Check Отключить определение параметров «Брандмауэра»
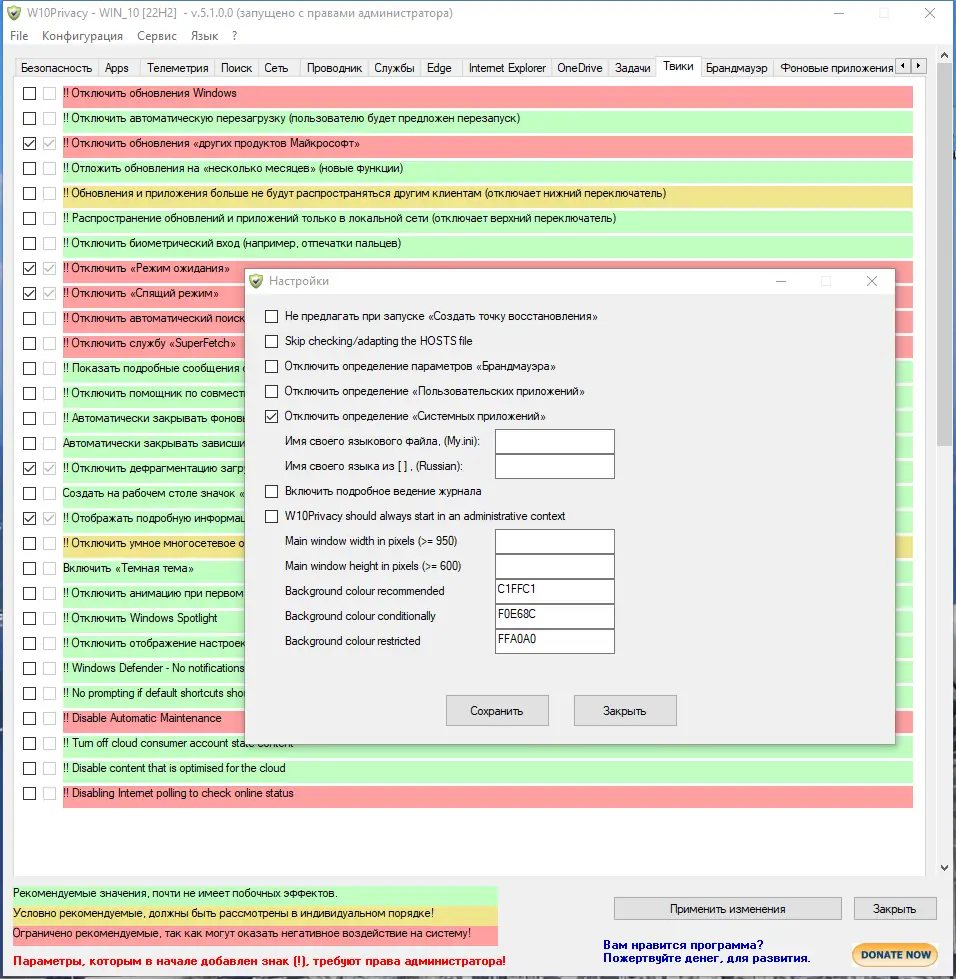The width and height of the screenshot is (956, 979). coord(272,367)
